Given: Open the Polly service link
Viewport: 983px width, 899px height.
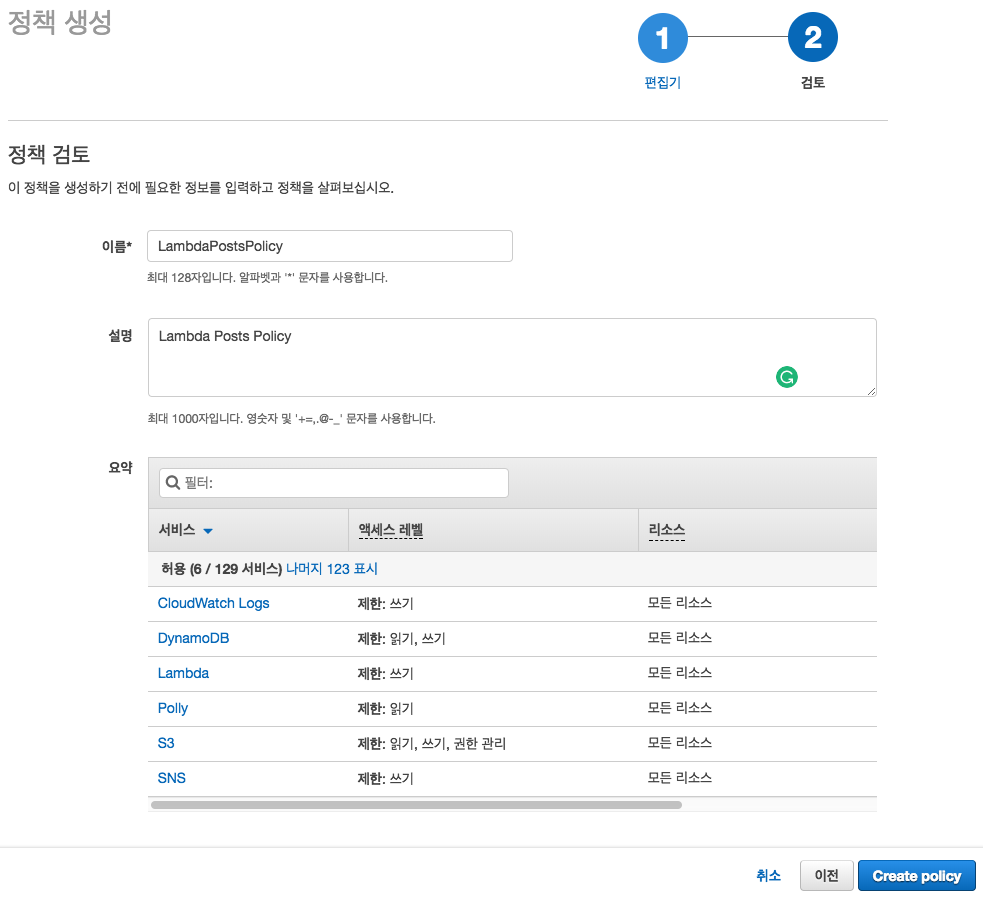Looking at the screenshot, I should (x=172, y=708).
